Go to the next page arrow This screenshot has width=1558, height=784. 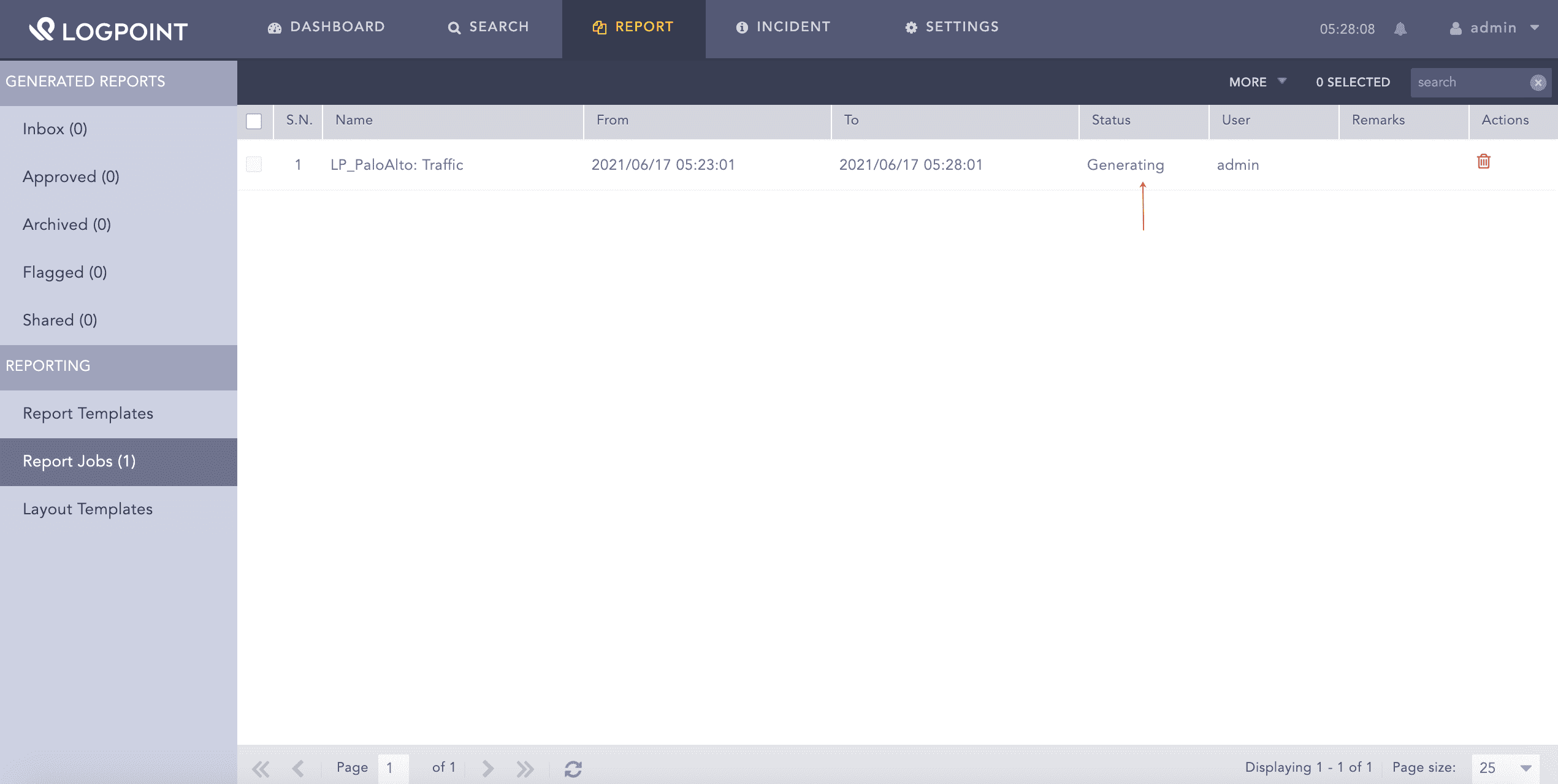click(x=488, y=768)
